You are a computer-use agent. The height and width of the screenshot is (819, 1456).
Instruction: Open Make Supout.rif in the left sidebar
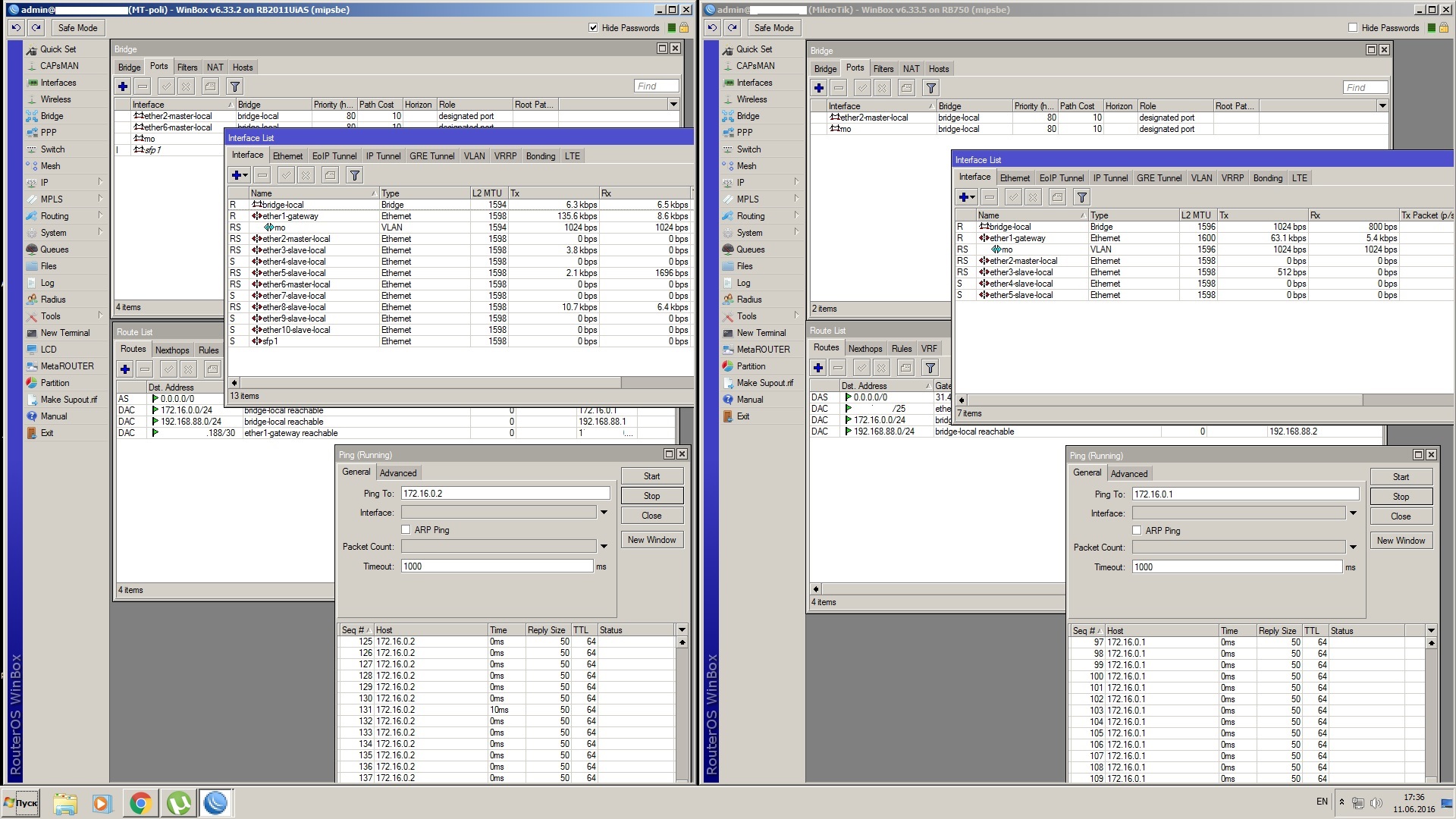tap(68, 400)
